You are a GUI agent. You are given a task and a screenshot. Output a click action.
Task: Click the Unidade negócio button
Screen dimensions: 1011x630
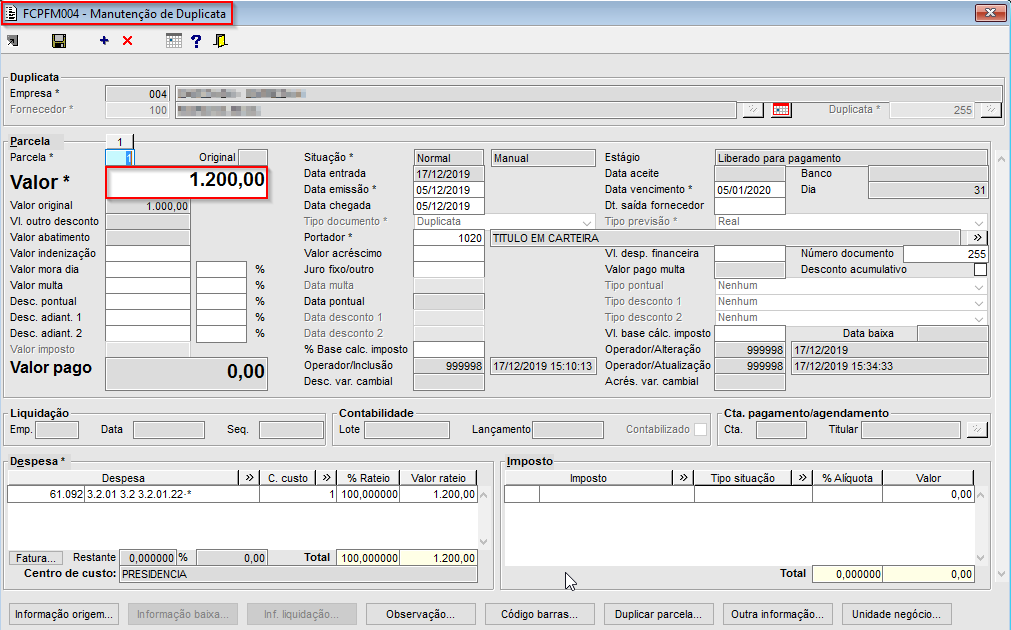896,614
